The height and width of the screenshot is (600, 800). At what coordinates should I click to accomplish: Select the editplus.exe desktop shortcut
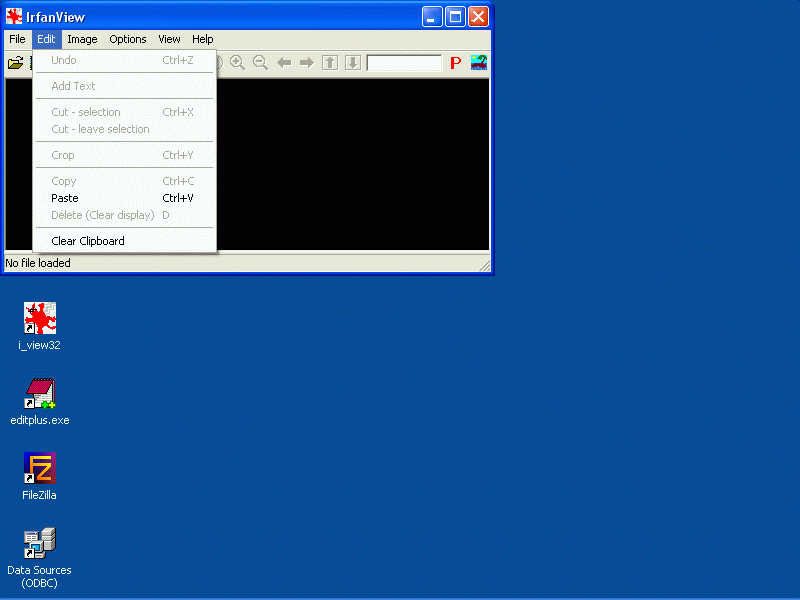[x=40, y=394]
